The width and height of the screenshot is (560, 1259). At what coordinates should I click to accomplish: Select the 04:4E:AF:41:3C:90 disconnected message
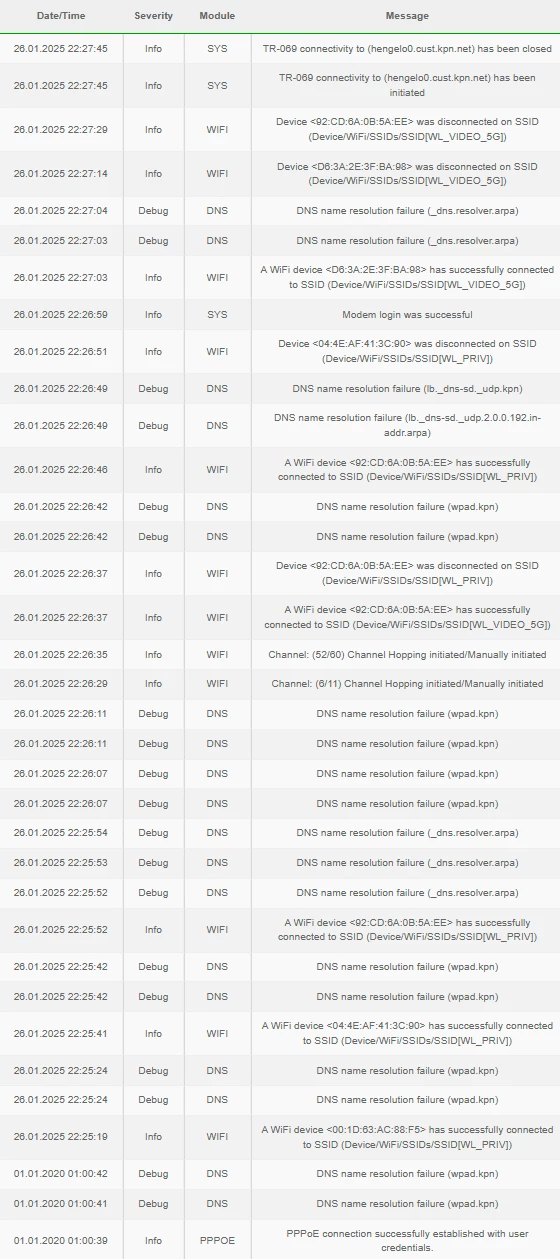[x=407, y=351]
